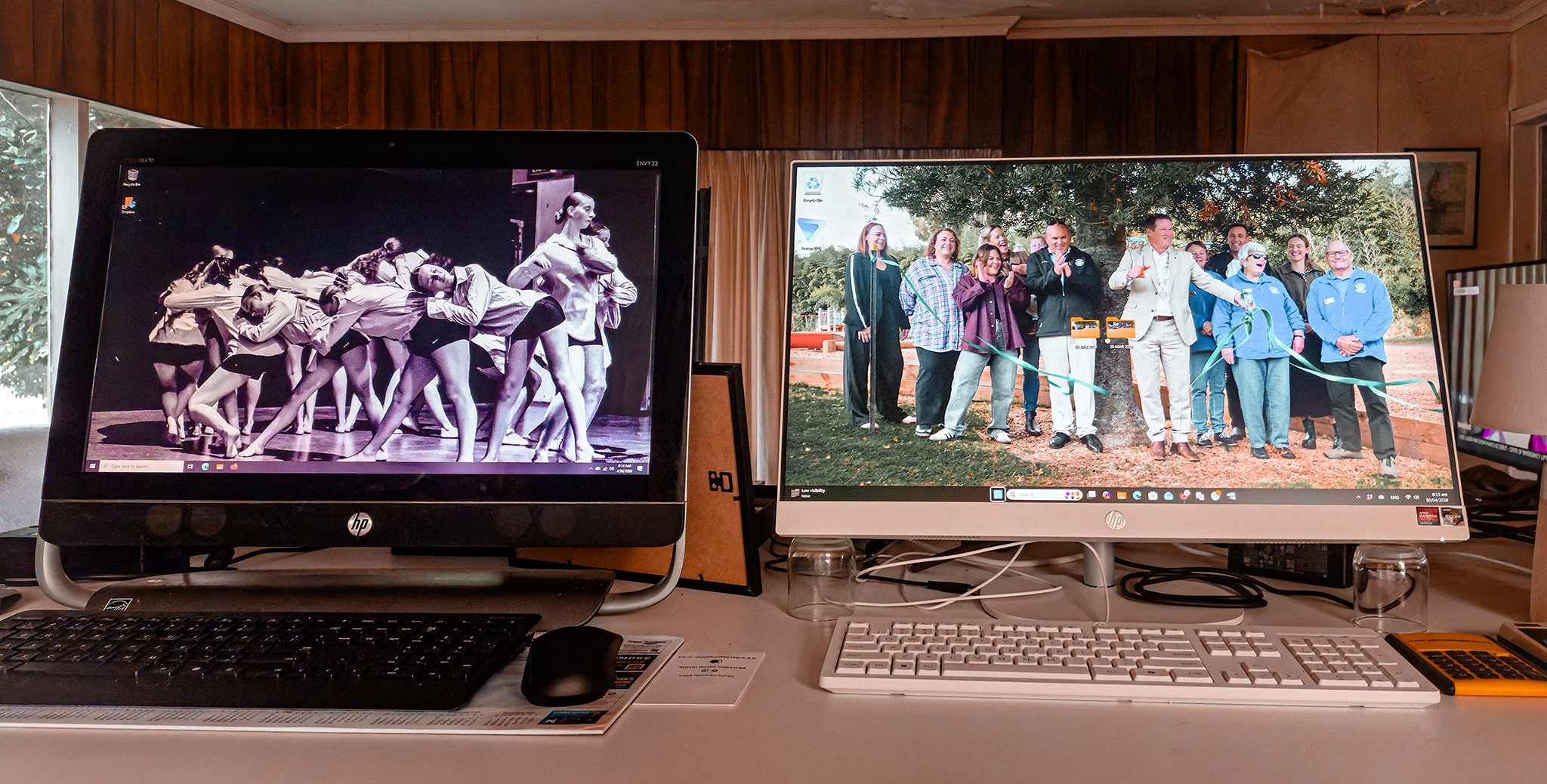Viewport: 1547px width, 784px height.
Task: Open the notification center on the left monitor
Action: pyautogui.click(x=639, y=469)
